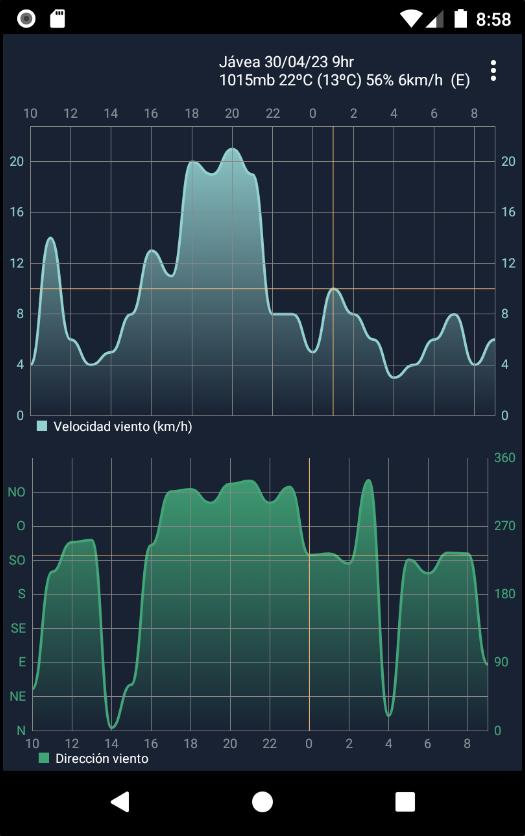Tap the 'Dirección viento' legend label
This screenshot has height=836, width=525.
(102, 758)
